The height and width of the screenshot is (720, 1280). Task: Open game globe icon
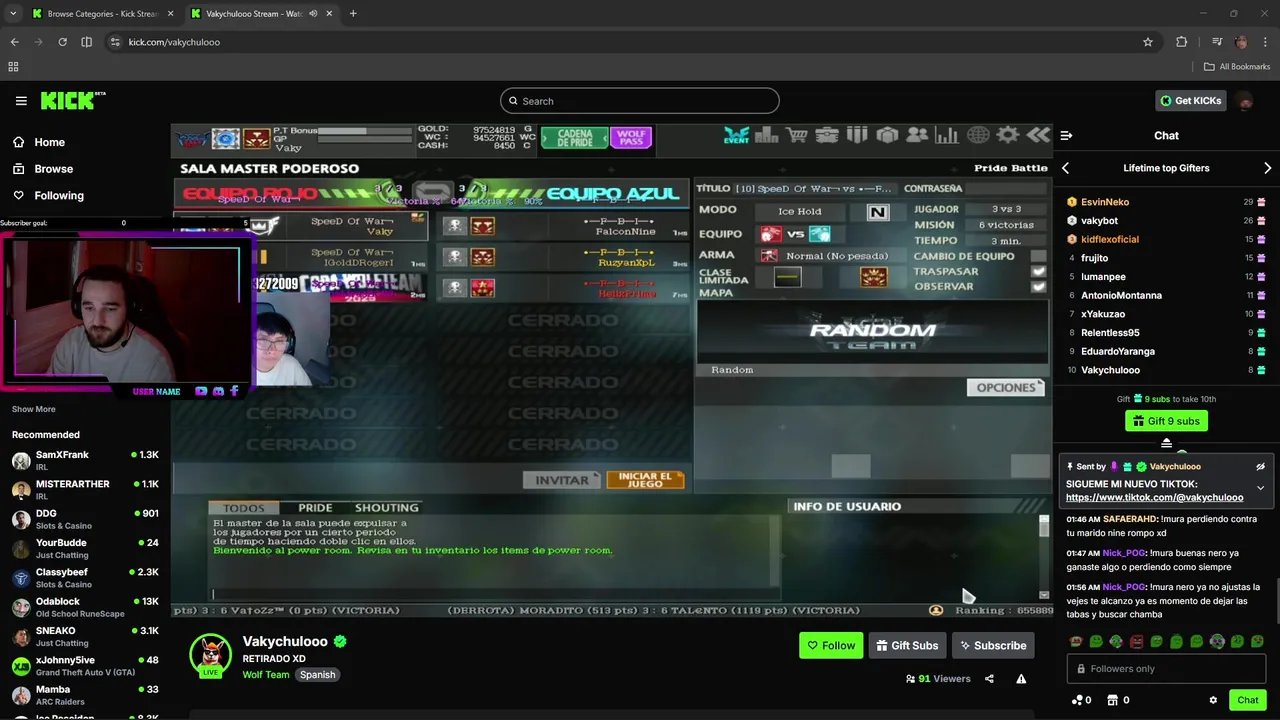tap(978, 135)
